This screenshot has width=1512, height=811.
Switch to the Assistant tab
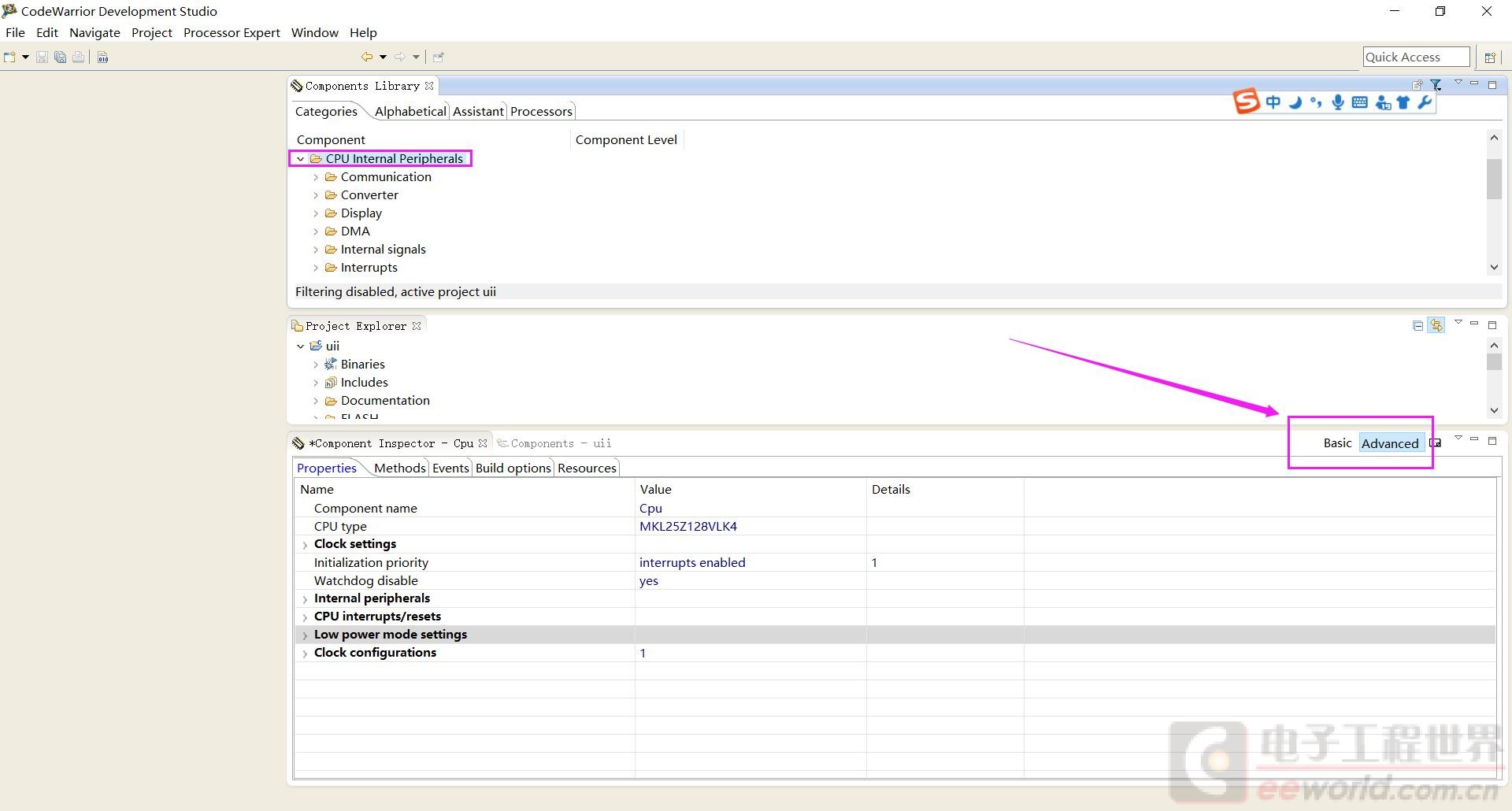click(x=478, y=111)
